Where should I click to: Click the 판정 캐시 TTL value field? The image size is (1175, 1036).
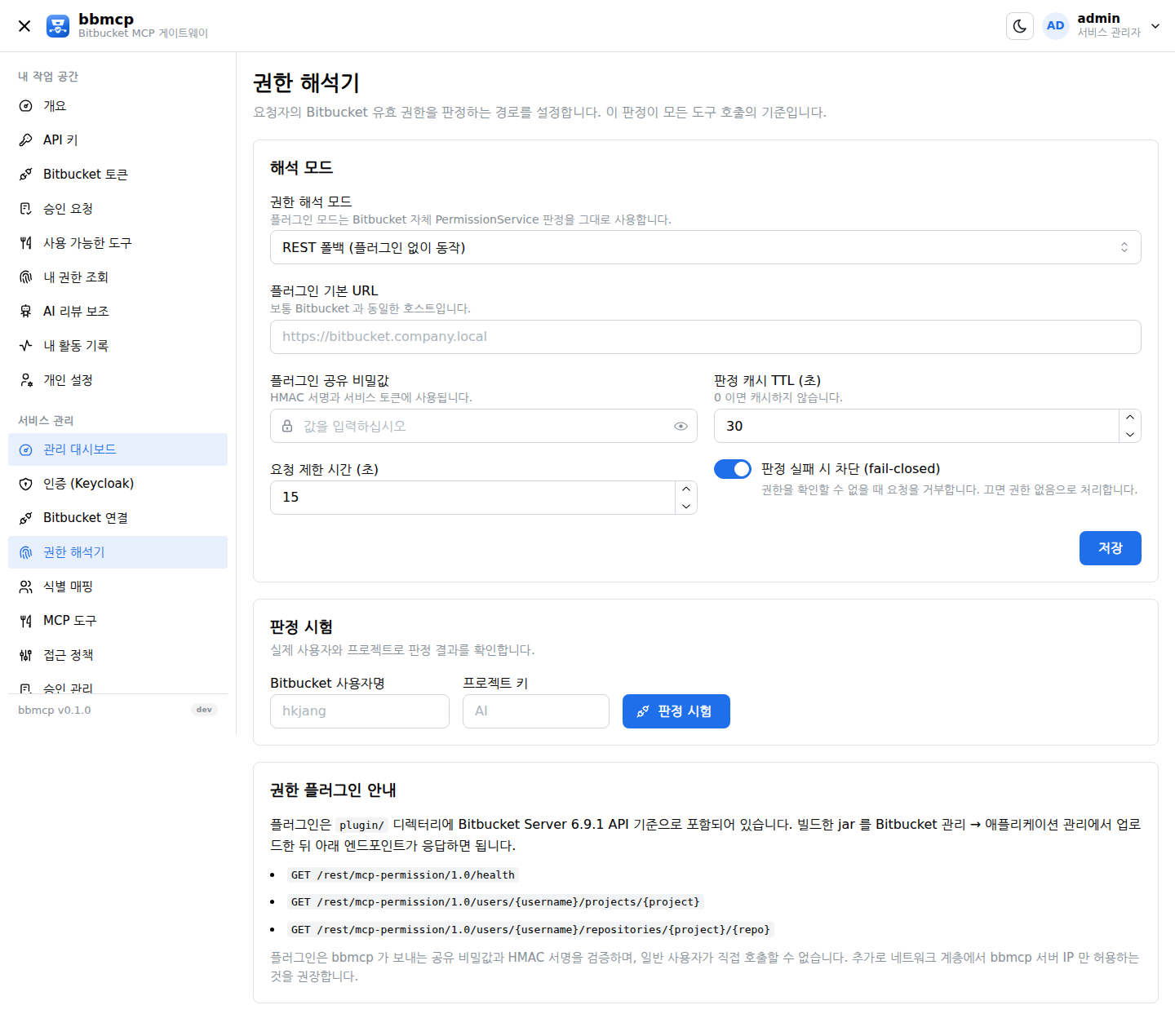[916, 426]
